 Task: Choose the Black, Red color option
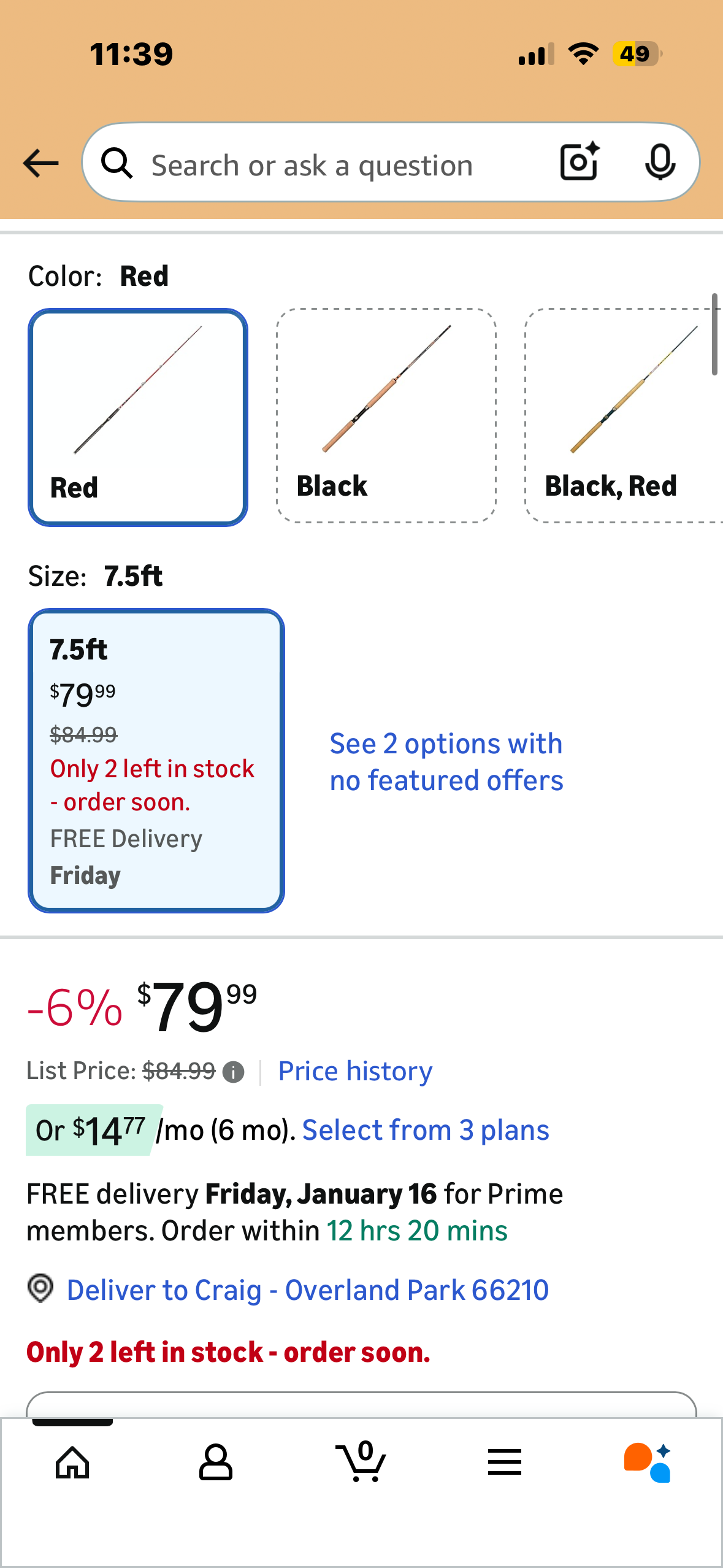(622, 416)
